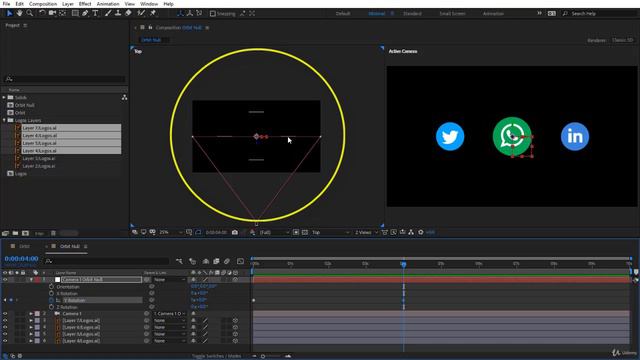Select the Small Screen workspace
Screen dimensions: 640x360
[452, 13]
